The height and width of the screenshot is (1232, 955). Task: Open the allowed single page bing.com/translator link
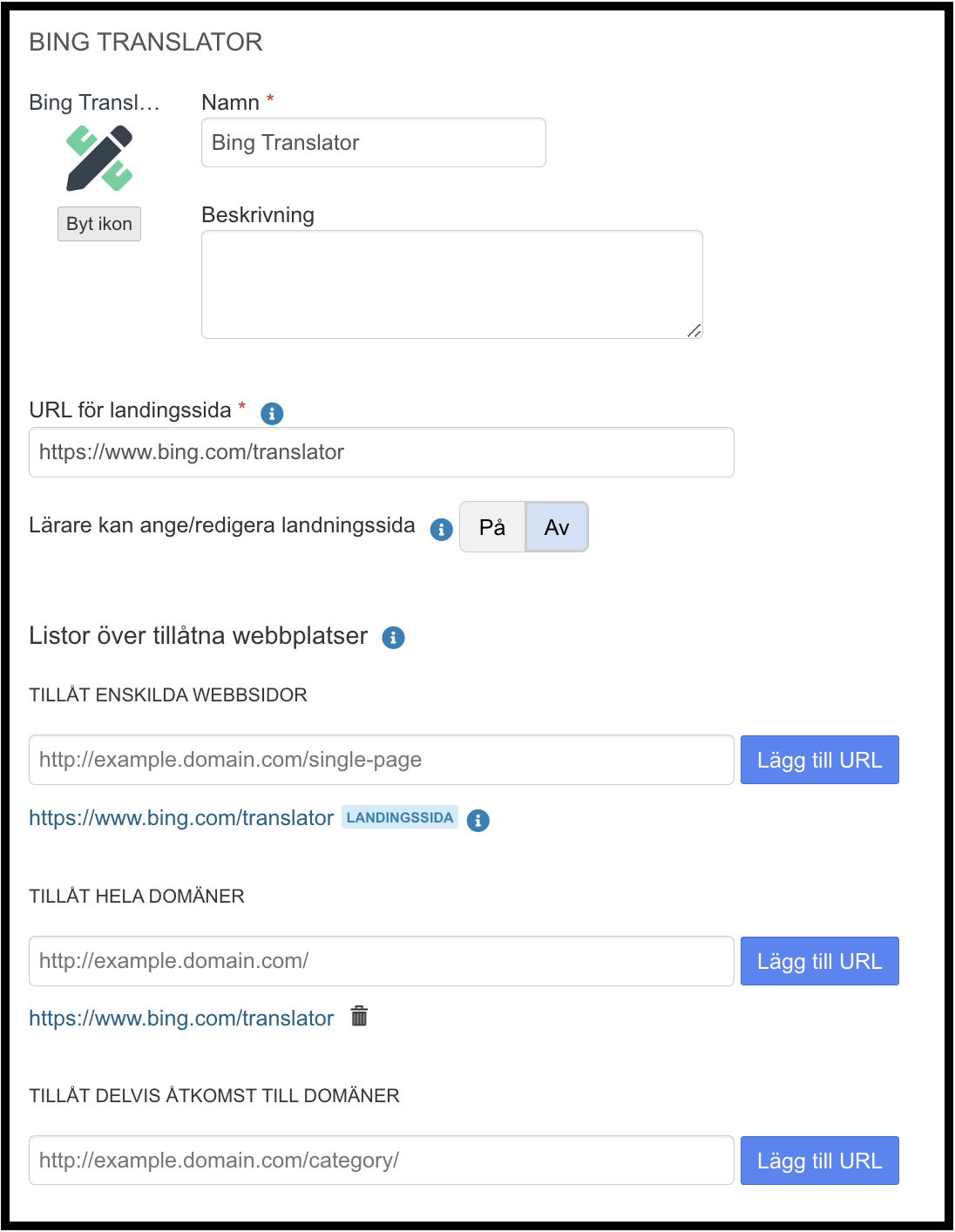tap(181, 818)
